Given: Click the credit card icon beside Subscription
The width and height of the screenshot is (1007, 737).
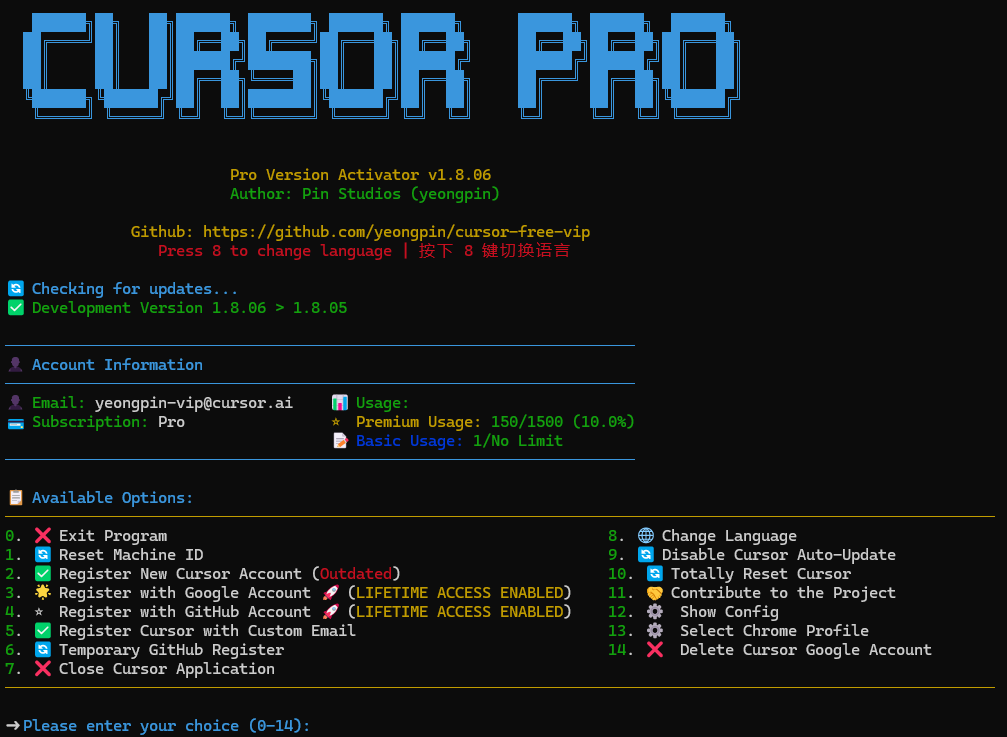Looking at the screenshot, I should [x=15, y=422].
